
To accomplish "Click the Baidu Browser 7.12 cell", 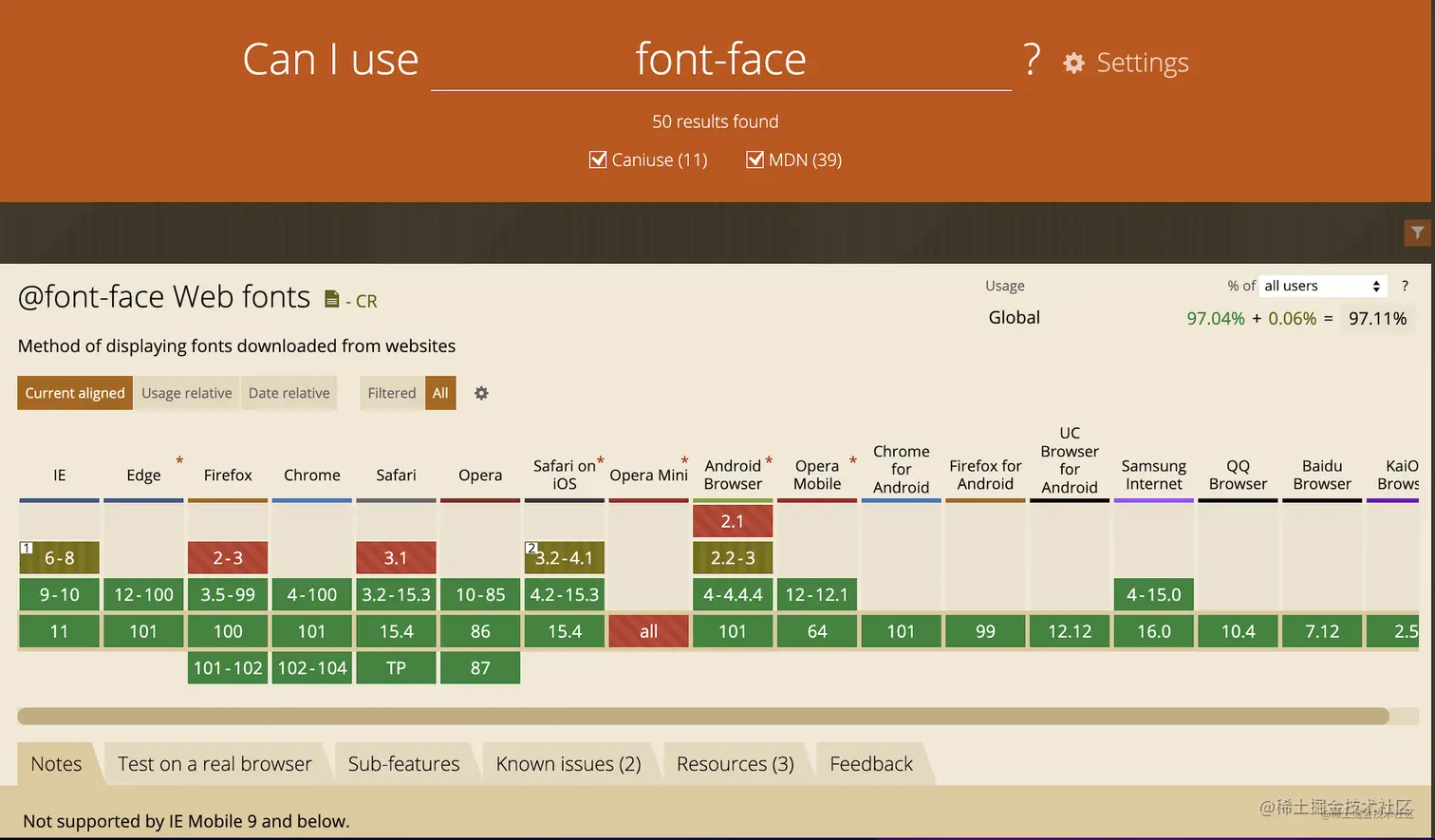I will coord(1322,631).
